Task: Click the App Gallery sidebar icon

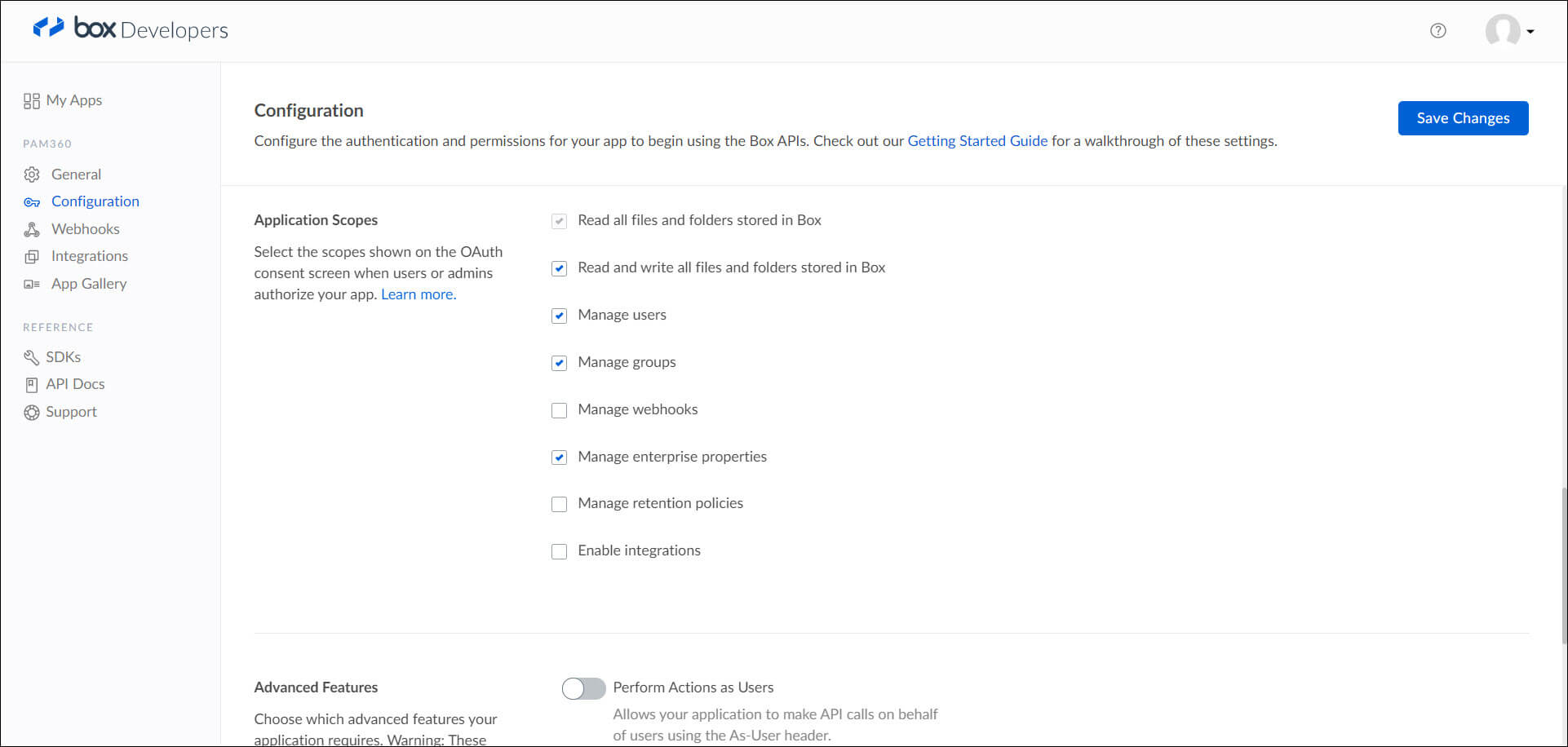Action: (32, 285)
